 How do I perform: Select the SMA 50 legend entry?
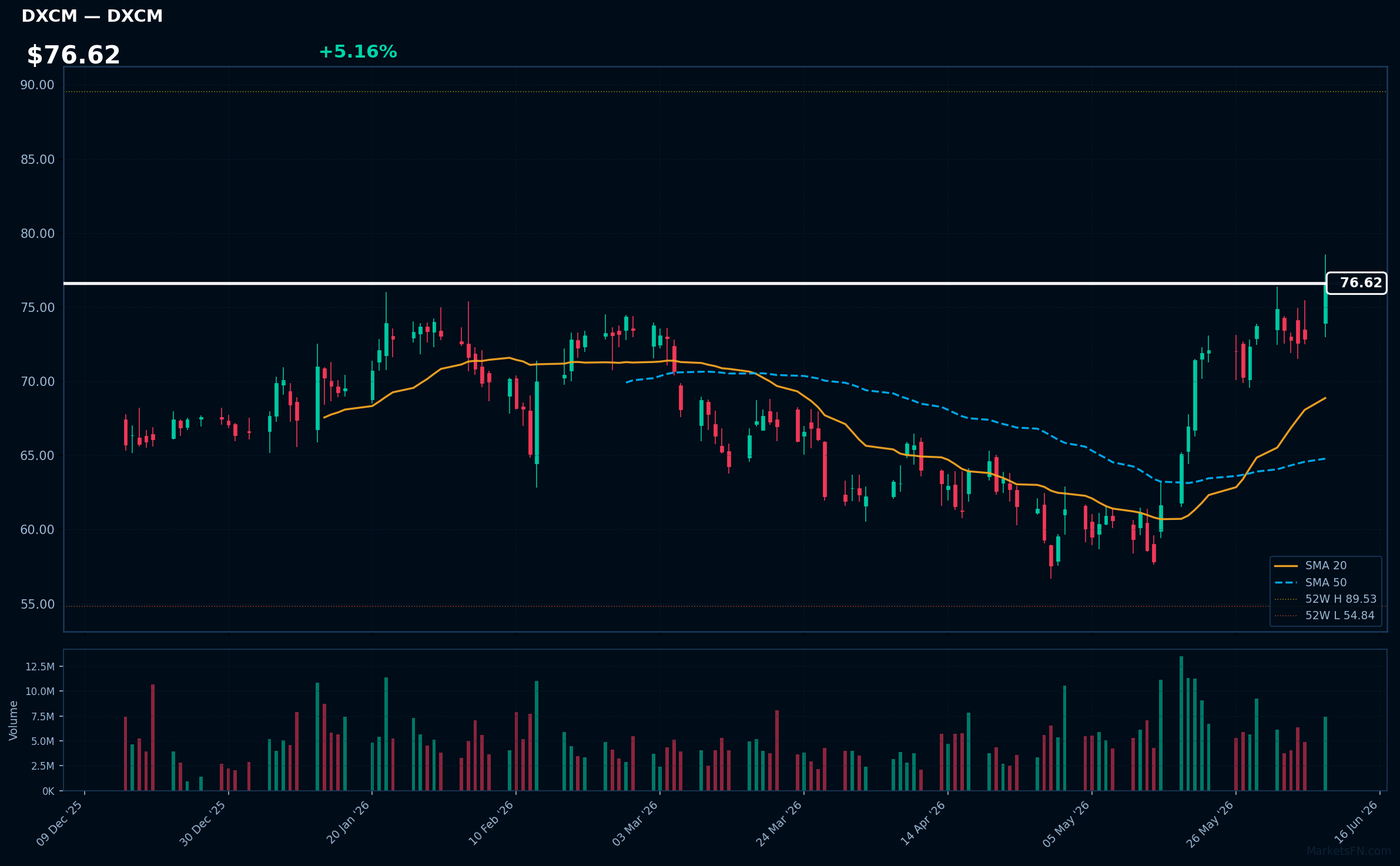tap(1310, 583)
